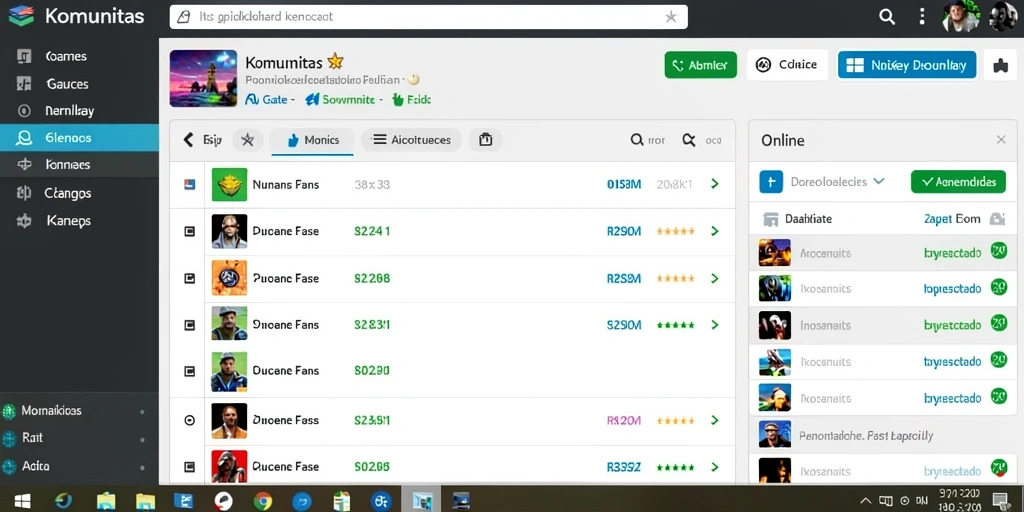Click the Komunitas game thumbnail image
1024x512 pixels.
click(203, 78)
